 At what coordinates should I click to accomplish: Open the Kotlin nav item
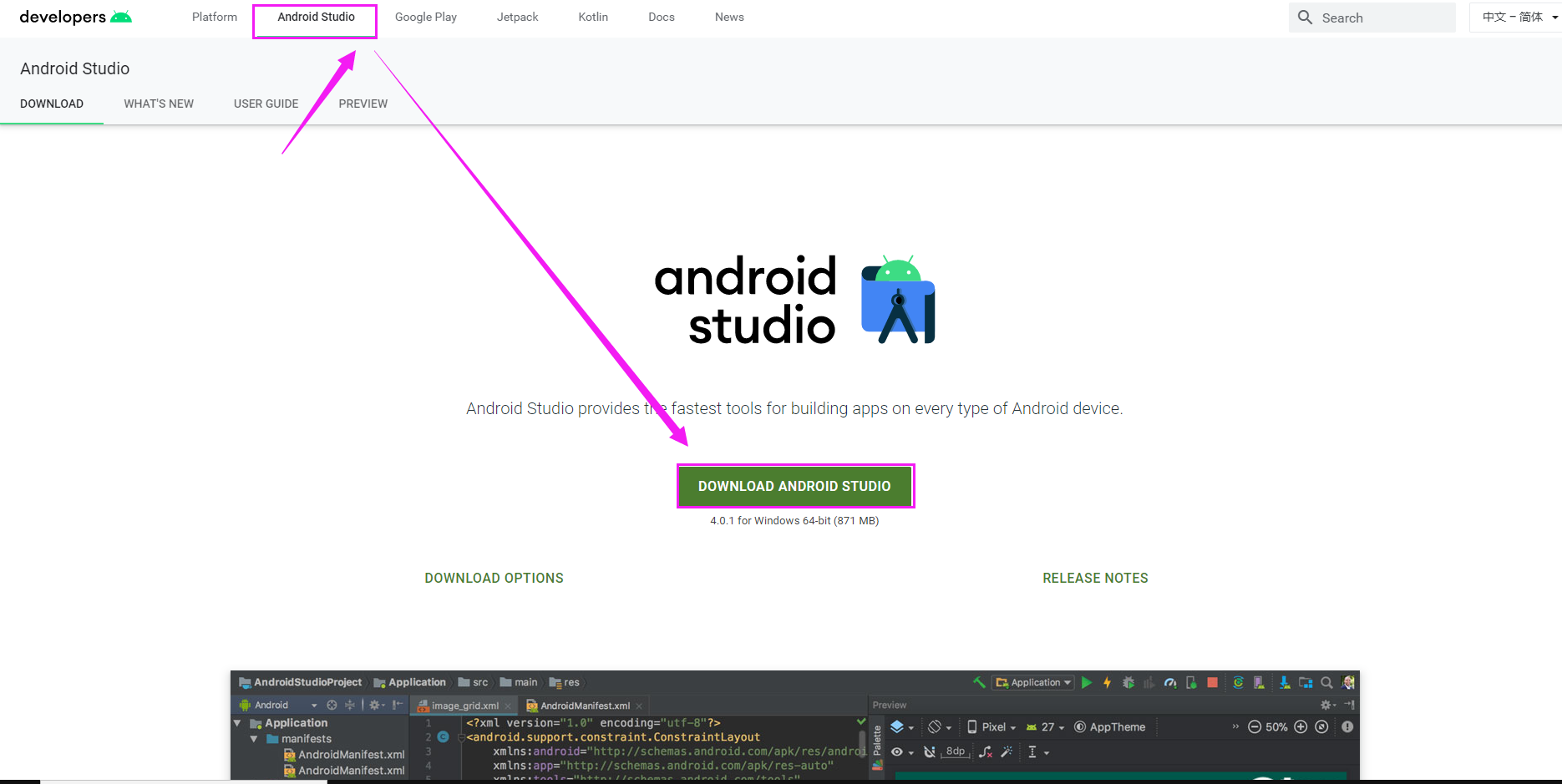click(x=593, y=17)
